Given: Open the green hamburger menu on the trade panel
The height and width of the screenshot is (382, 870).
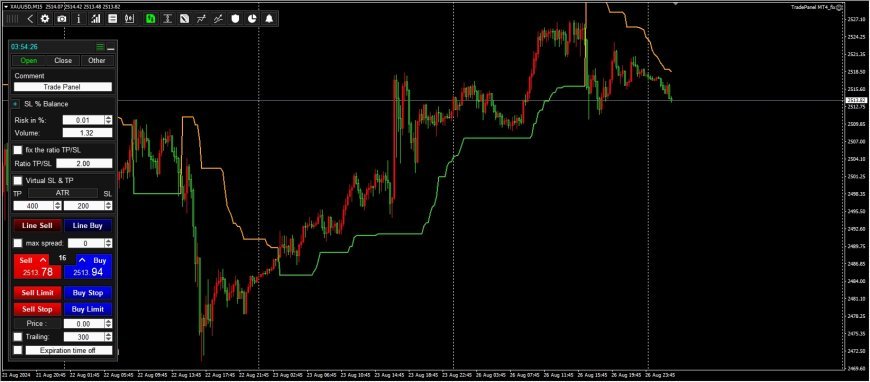Looking at the screenshot, I should click(100, 47).
